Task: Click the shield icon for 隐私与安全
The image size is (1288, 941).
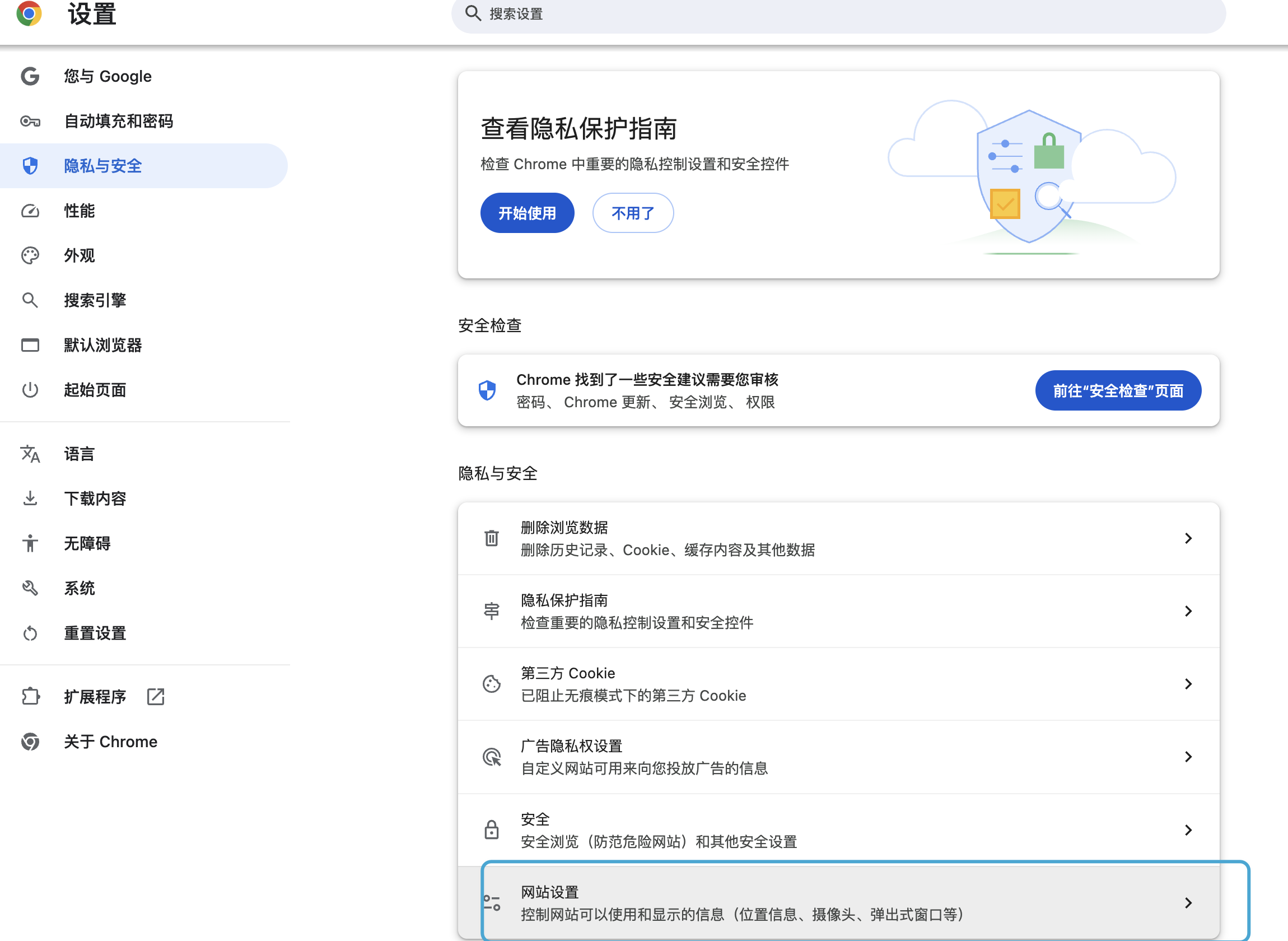Action: 30,166
